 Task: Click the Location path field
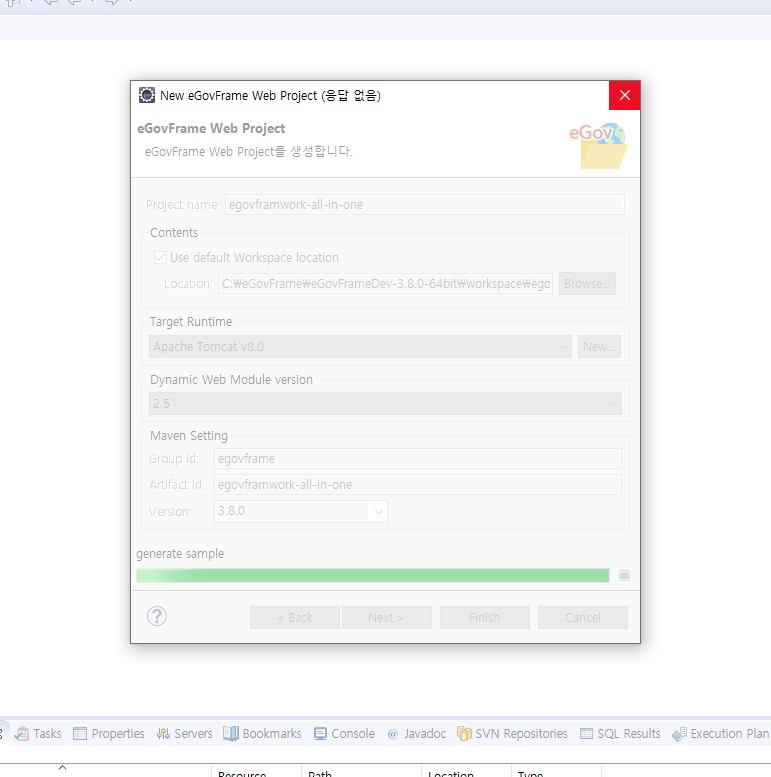(x=386, y=283)
